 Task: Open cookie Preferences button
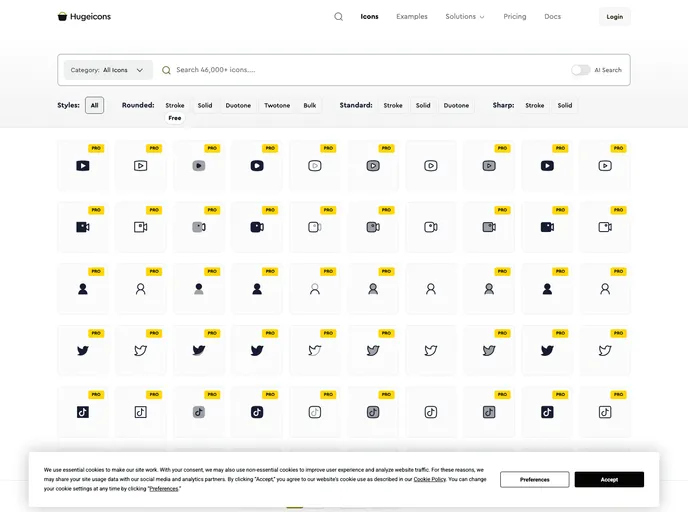pyautogui.click(x=534, y=480)
